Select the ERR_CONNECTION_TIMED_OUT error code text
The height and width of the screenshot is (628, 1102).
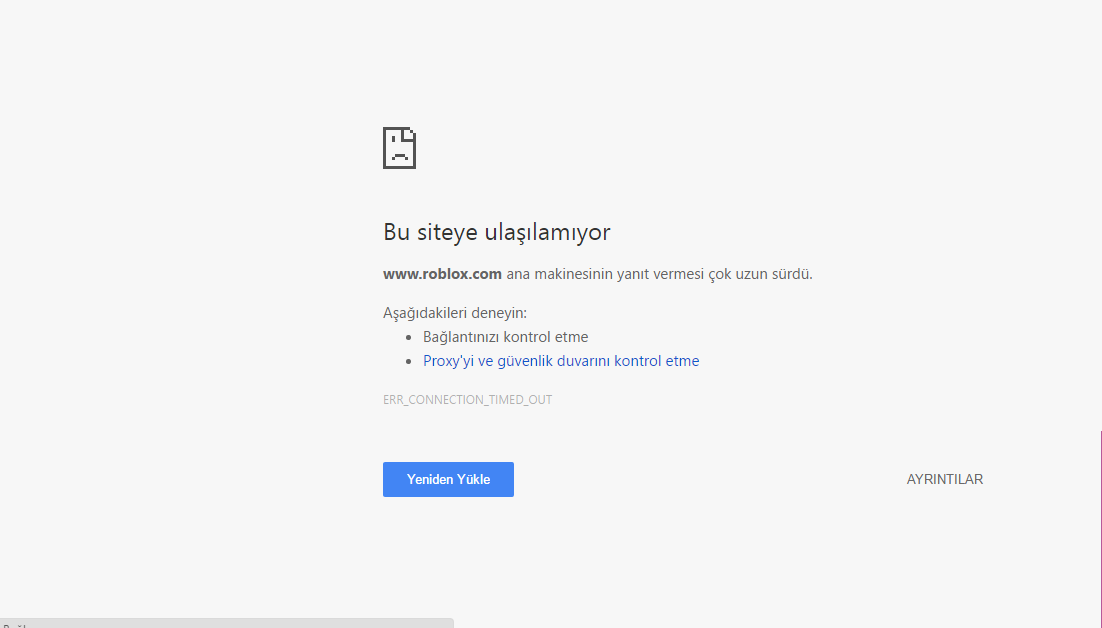click(467, 400)
